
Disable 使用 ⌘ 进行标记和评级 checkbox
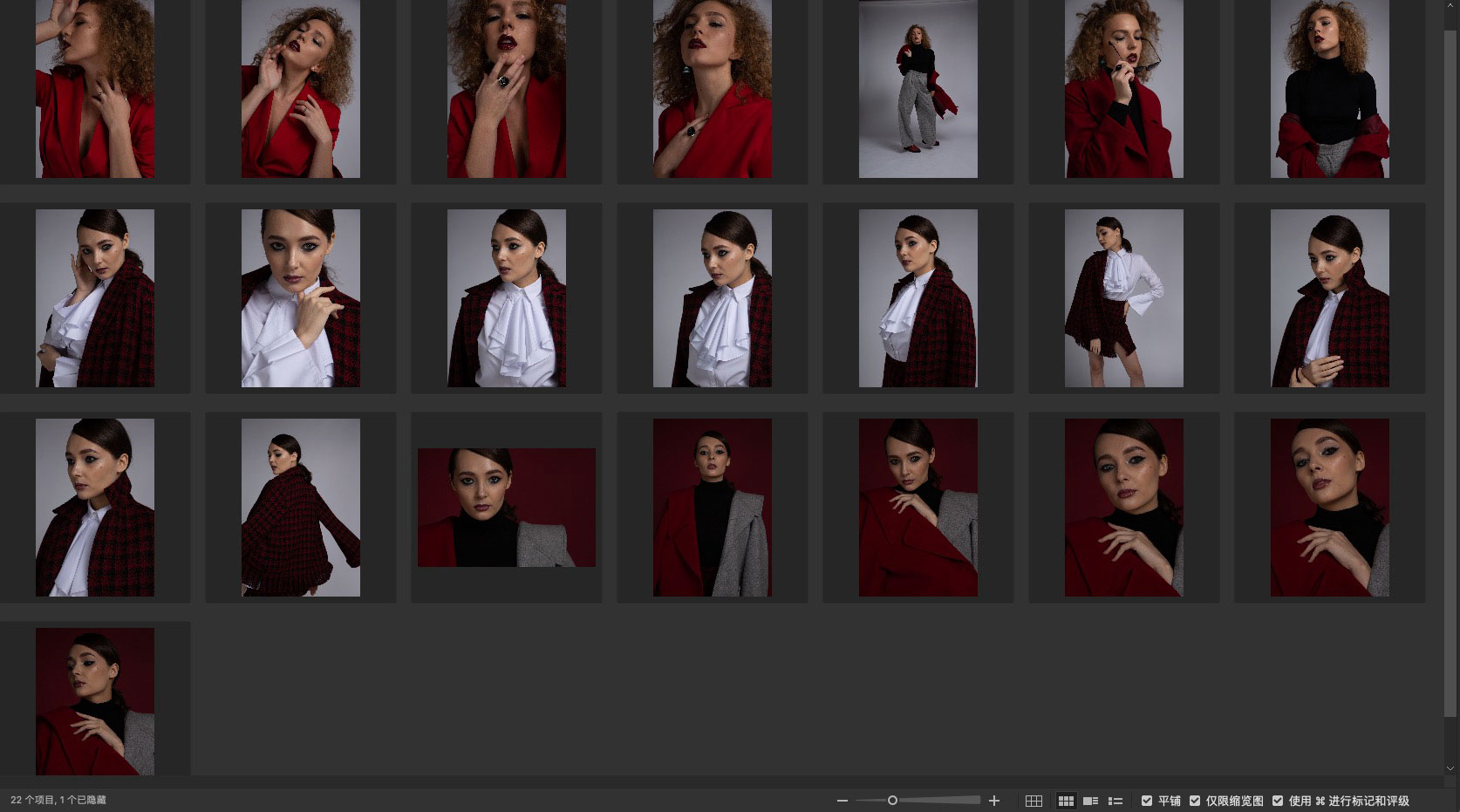(1278, 801)
